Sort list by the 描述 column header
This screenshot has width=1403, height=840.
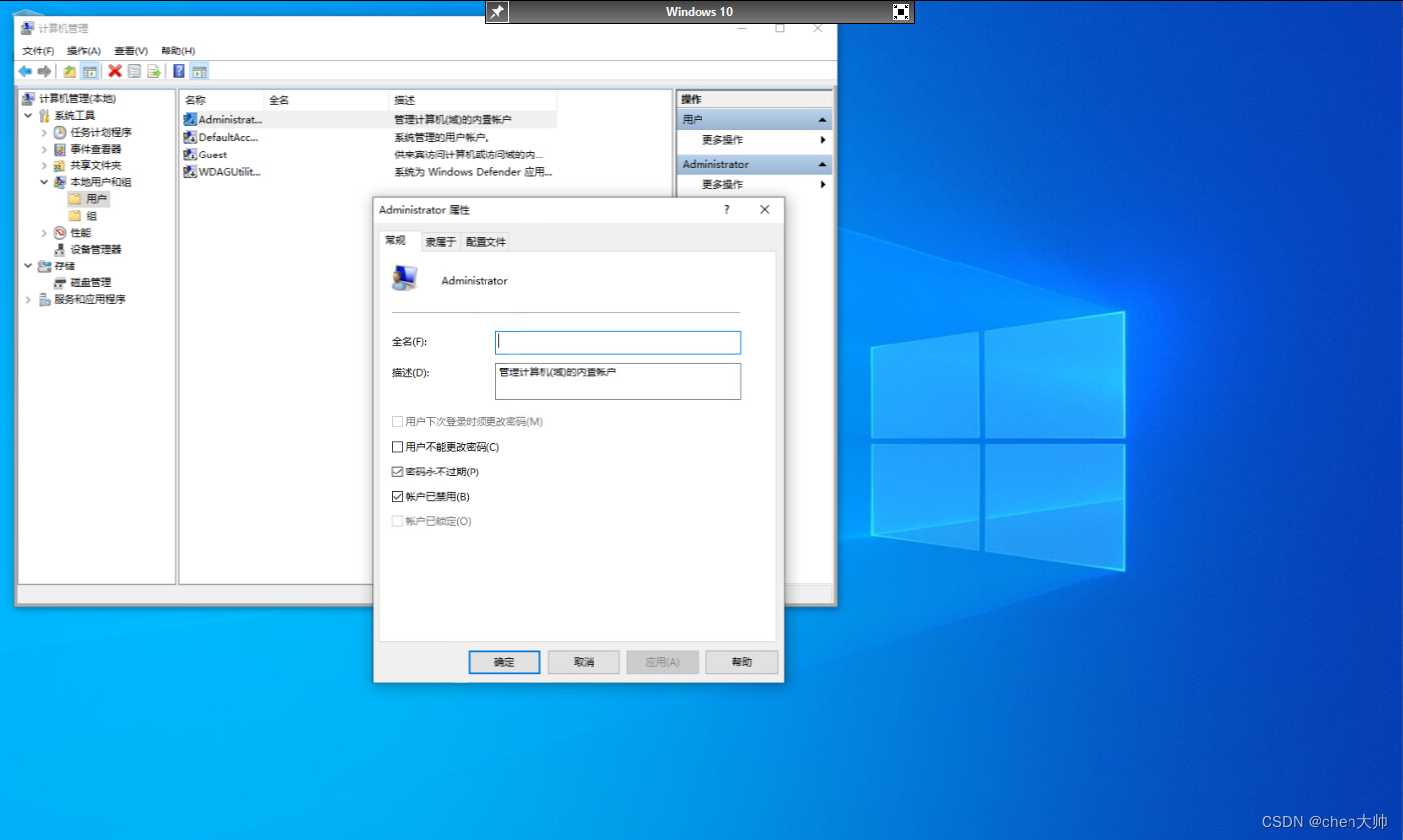[474, 100]
